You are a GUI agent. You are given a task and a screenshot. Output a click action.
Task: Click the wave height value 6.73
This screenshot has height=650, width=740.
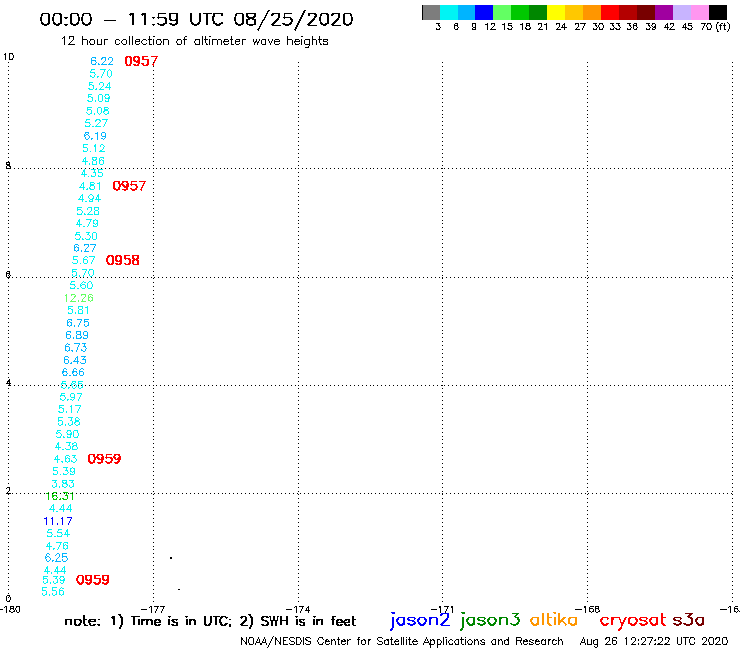pos(76,347)
